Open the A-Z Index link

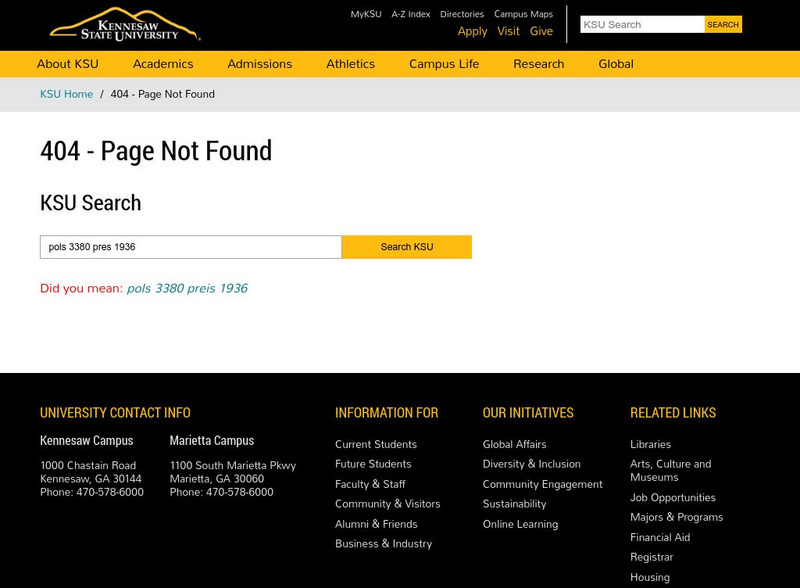pos(411,14)
